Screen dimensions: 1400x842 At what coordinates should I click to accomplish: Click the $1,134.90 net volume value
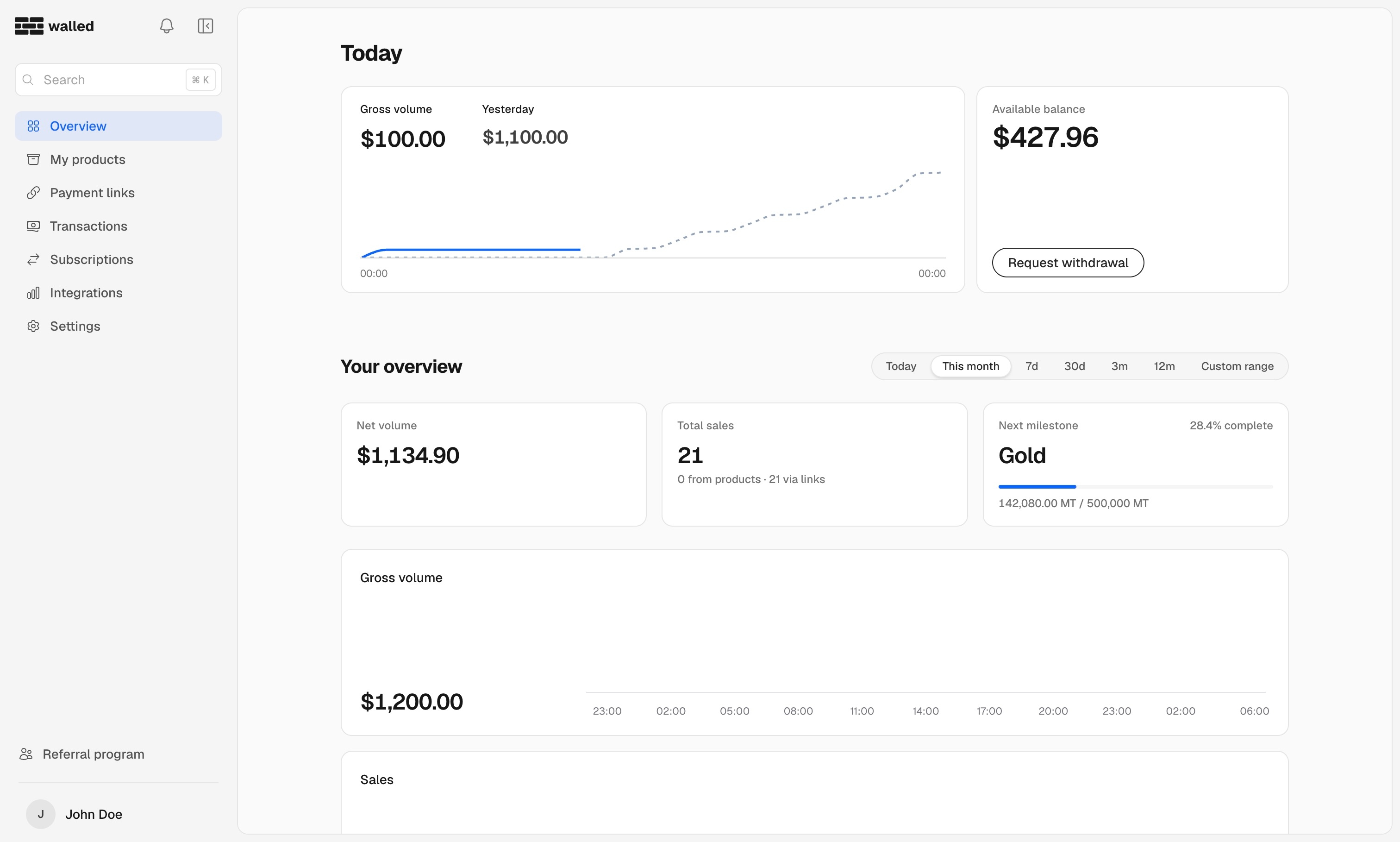coord(408,456)
